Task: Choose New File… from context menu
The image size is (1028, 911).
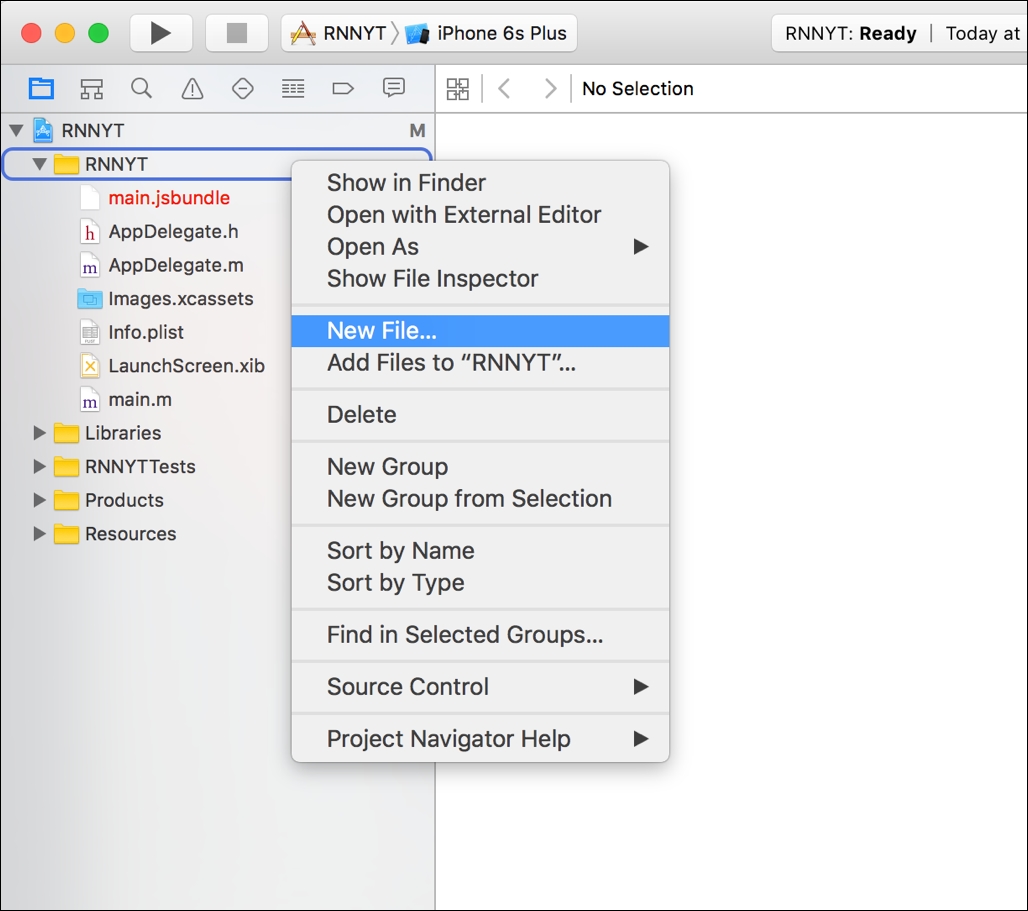Action: pos(480,331)
